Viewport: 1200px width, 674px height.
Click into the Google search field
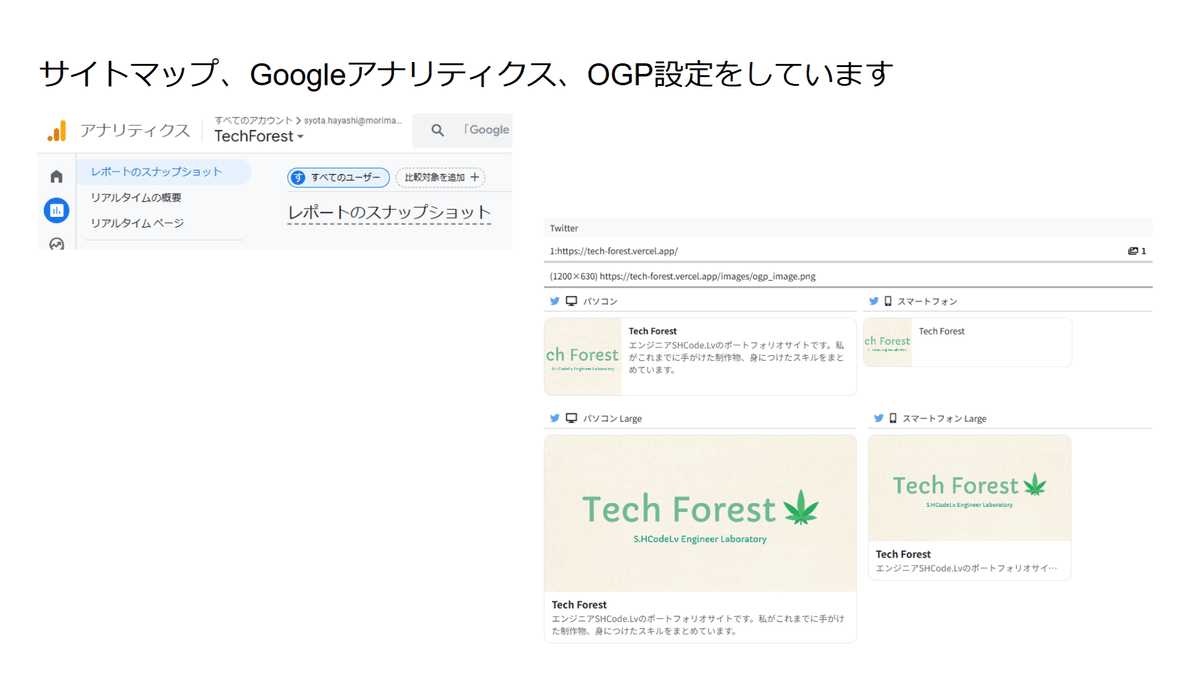[x=486, y=130]
